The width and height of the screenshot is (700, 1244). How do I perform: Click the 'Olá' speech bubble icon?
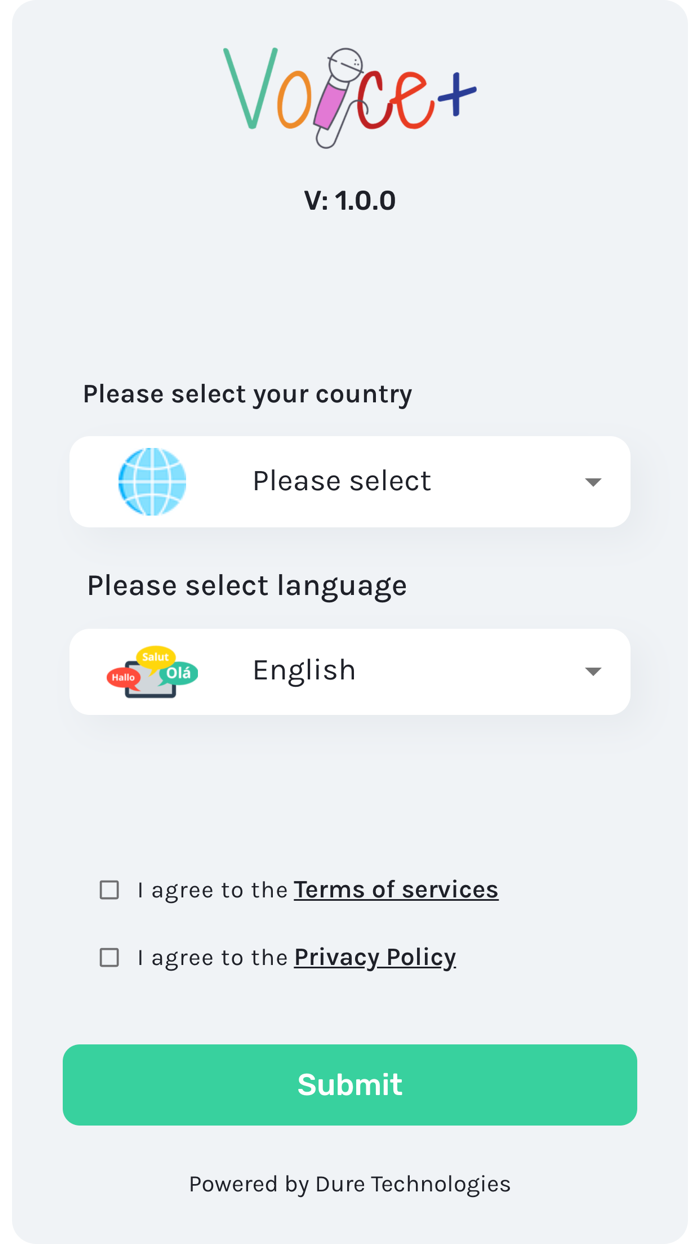tap(179, 672)
